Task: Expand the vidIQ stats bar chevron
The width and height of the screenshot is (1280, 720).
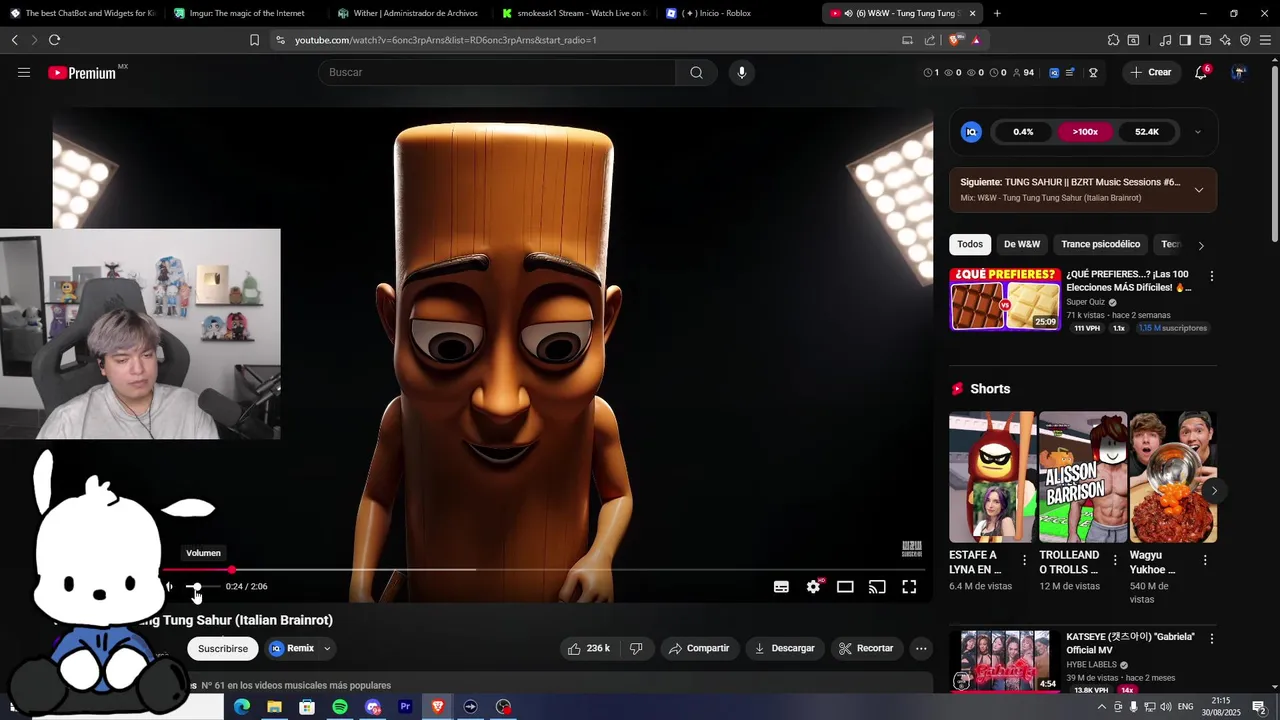Action: tap(1198, 132)
